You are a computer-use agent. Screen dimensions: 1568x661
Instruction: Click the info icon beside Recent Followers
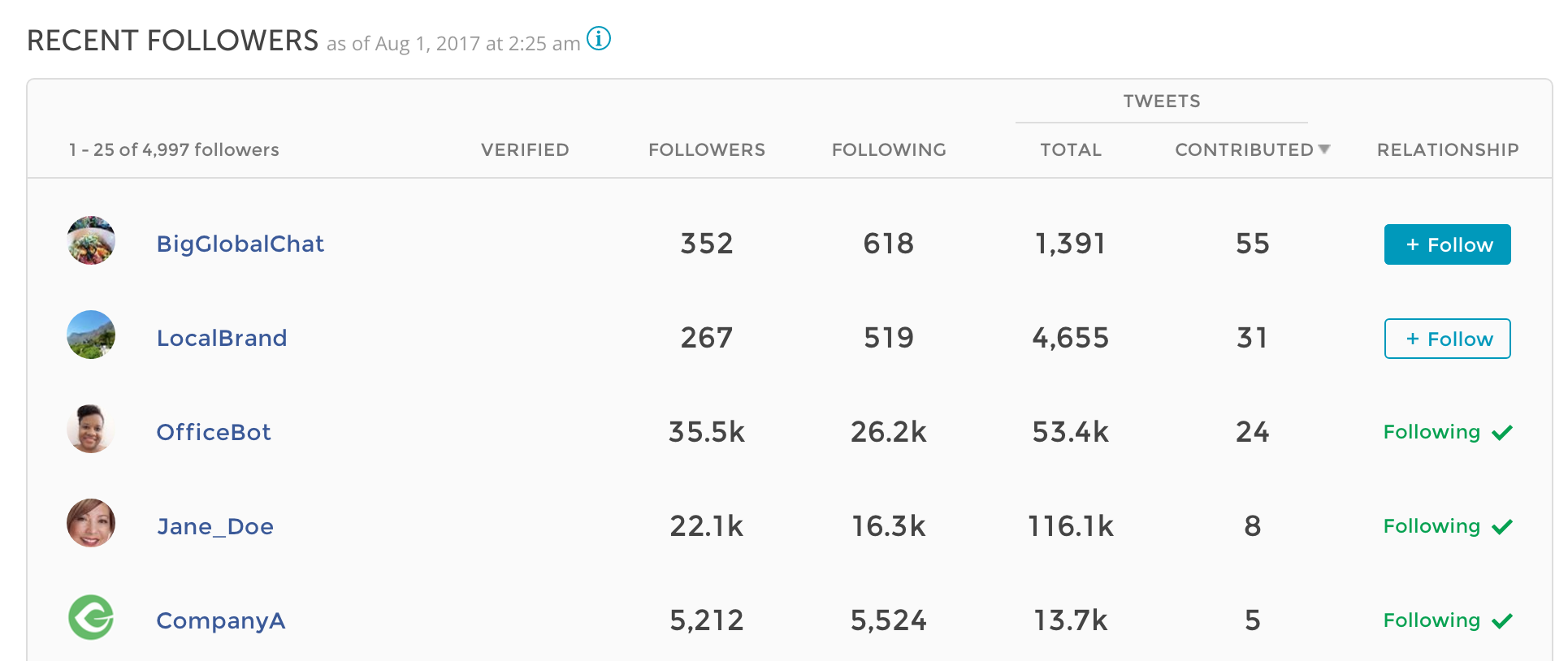point(599,38)
